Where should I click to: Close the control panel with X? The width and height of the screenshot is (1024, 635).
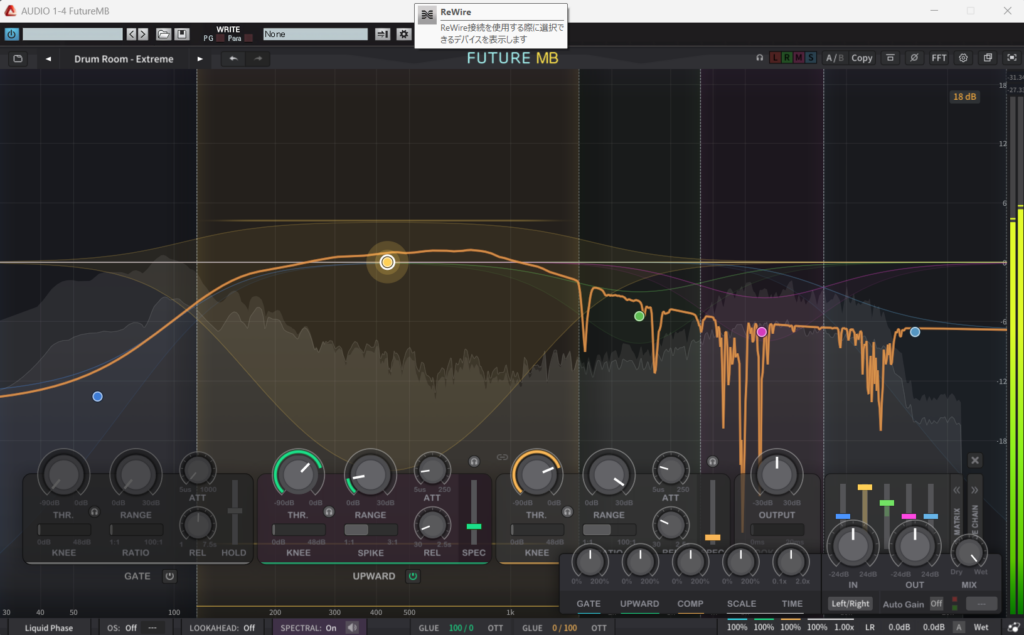975,461
